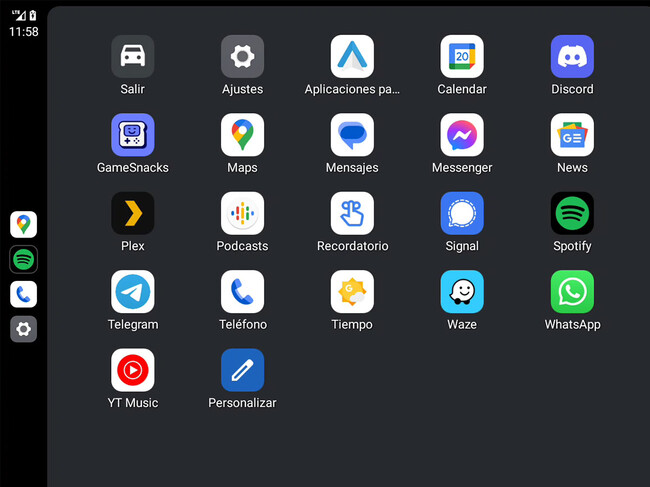Open the Aplicaciones pa... Android Auto icon
This screenshot has height=487, width=650.
[352, 56]
